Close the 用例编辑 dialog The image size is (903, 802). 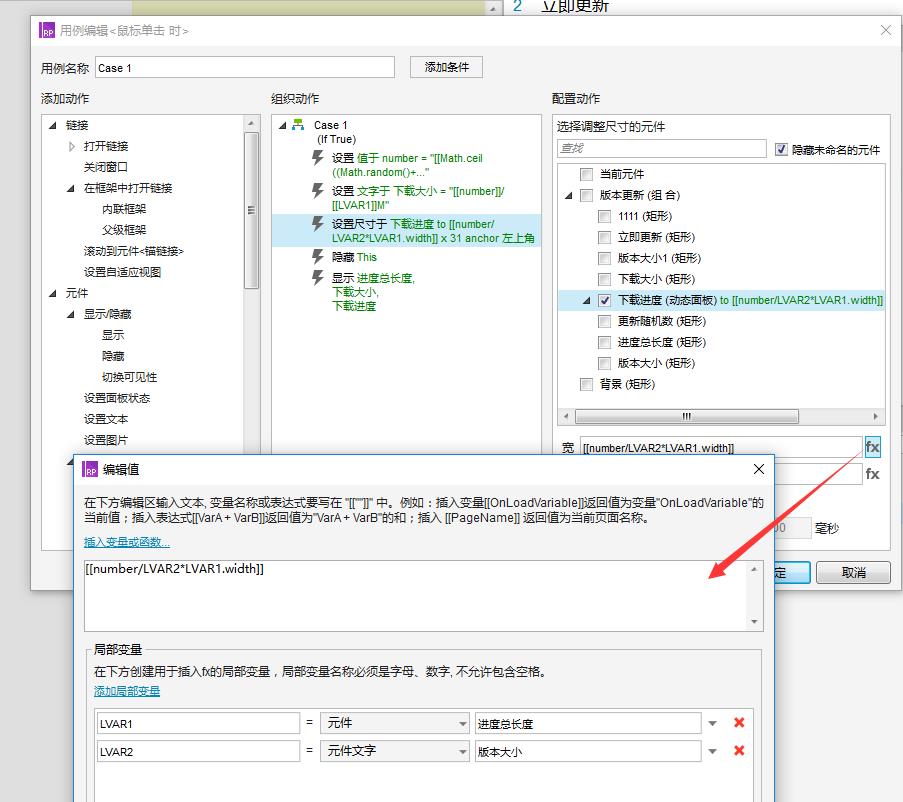886,31
